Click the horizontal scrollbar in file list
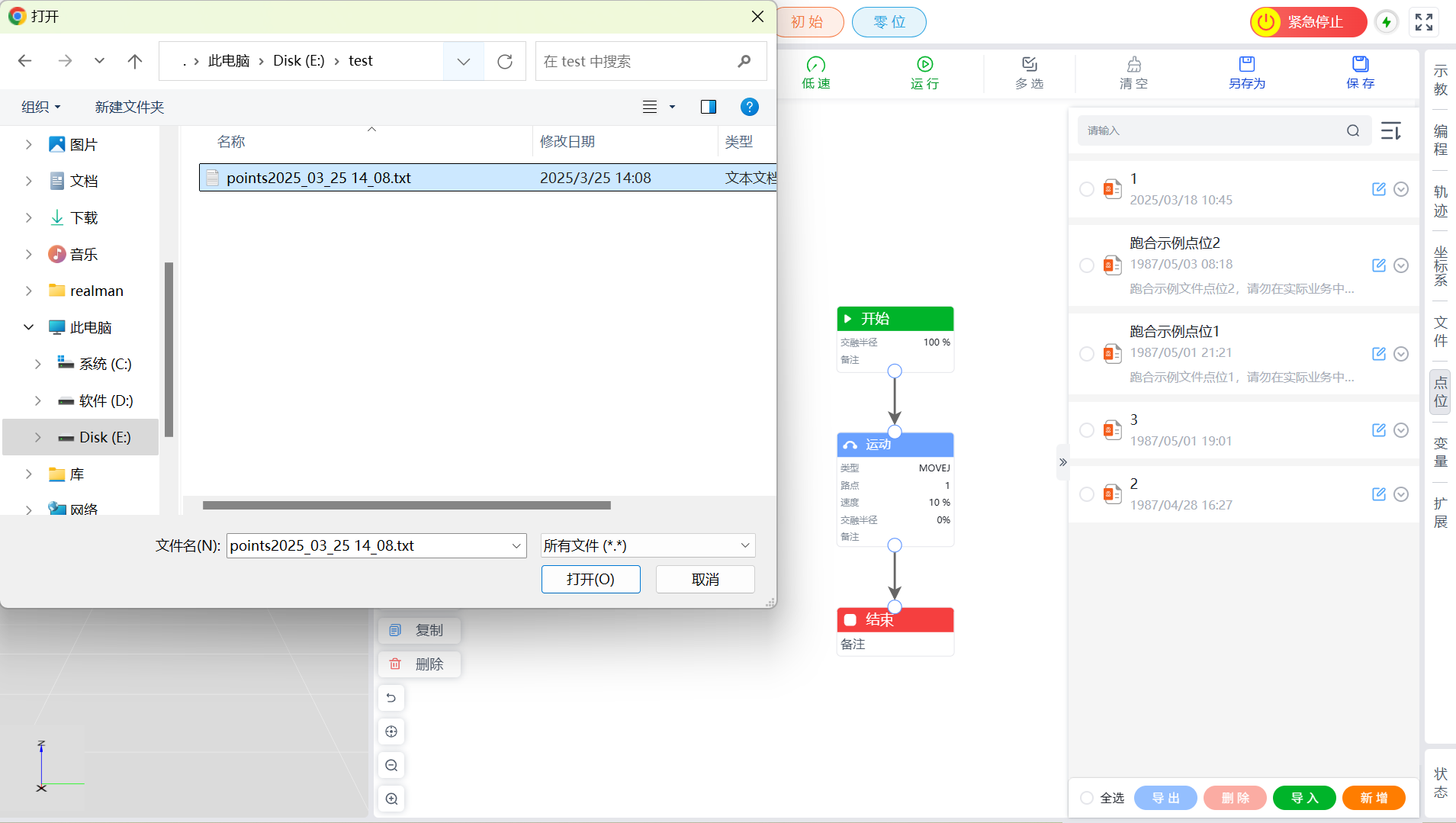This screenshot has width=1456, height=823. (407, 506)
